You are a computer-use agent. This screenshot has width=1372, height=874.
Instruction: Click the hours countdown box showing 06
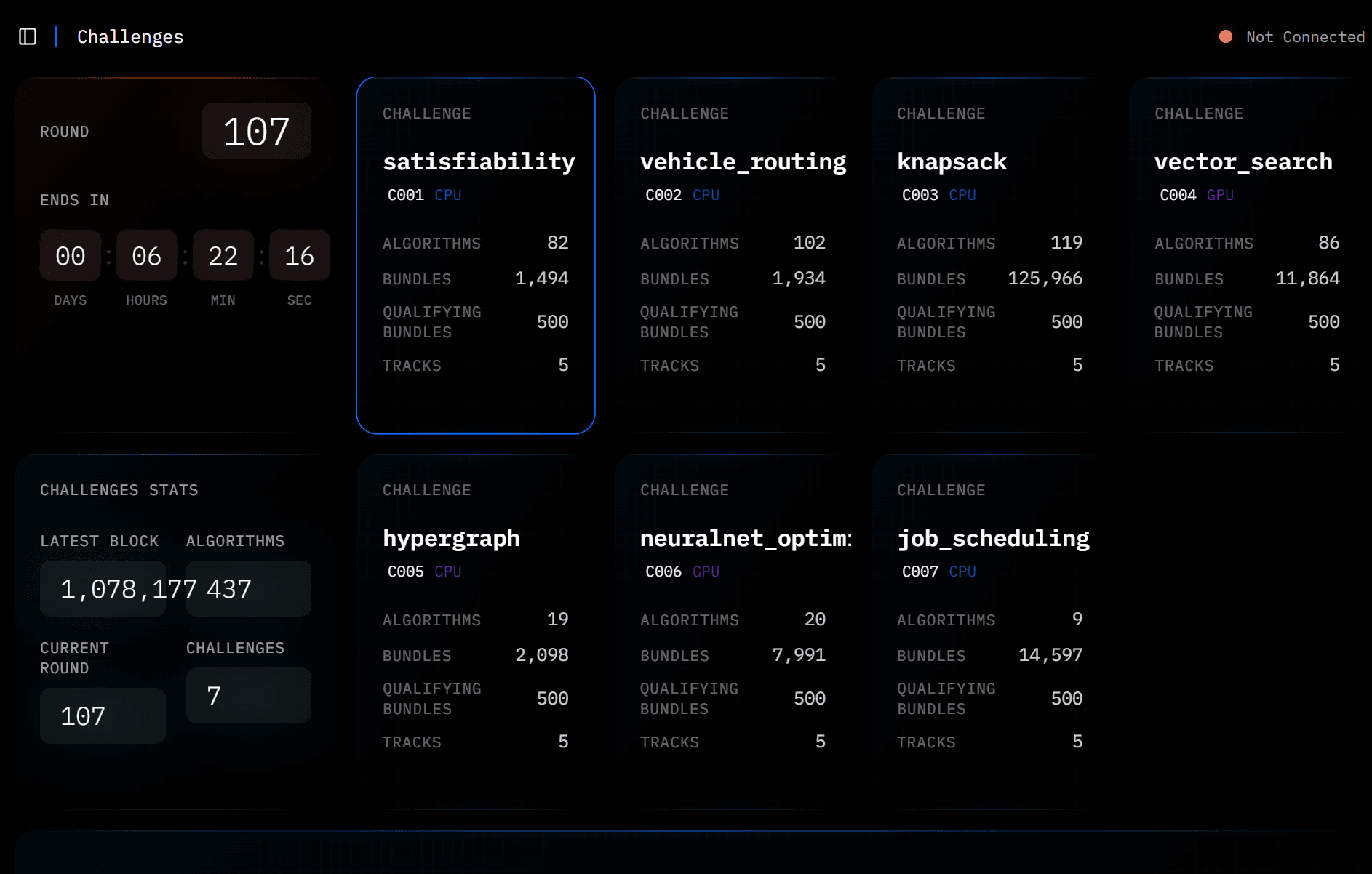146,256
